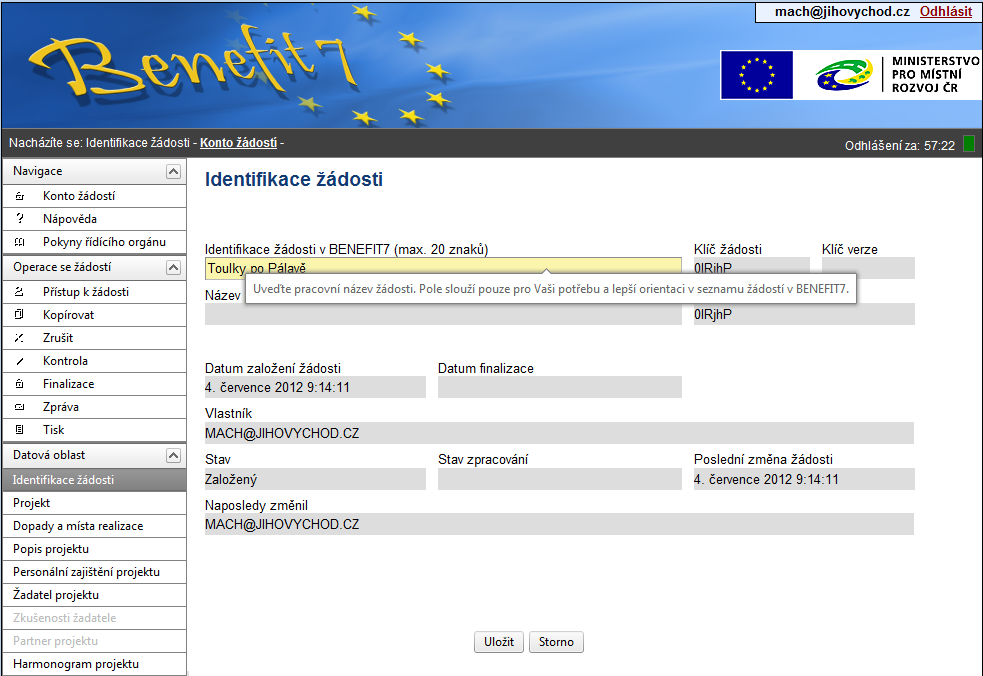Select Tisk operation
This screenshot has height=676, width=983.
pos(95,430)
